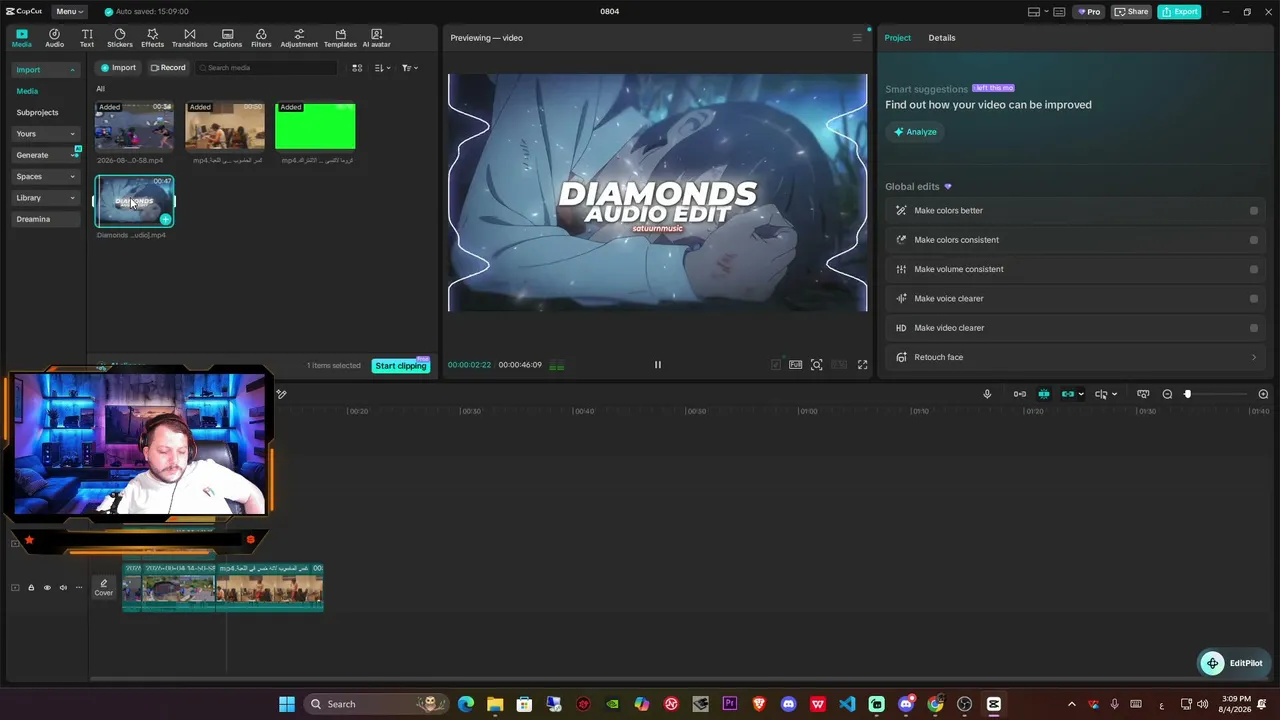Open the track more options ellipsis
The height and width of the screenshot is (720, 1280).
(x=79, y=588)
